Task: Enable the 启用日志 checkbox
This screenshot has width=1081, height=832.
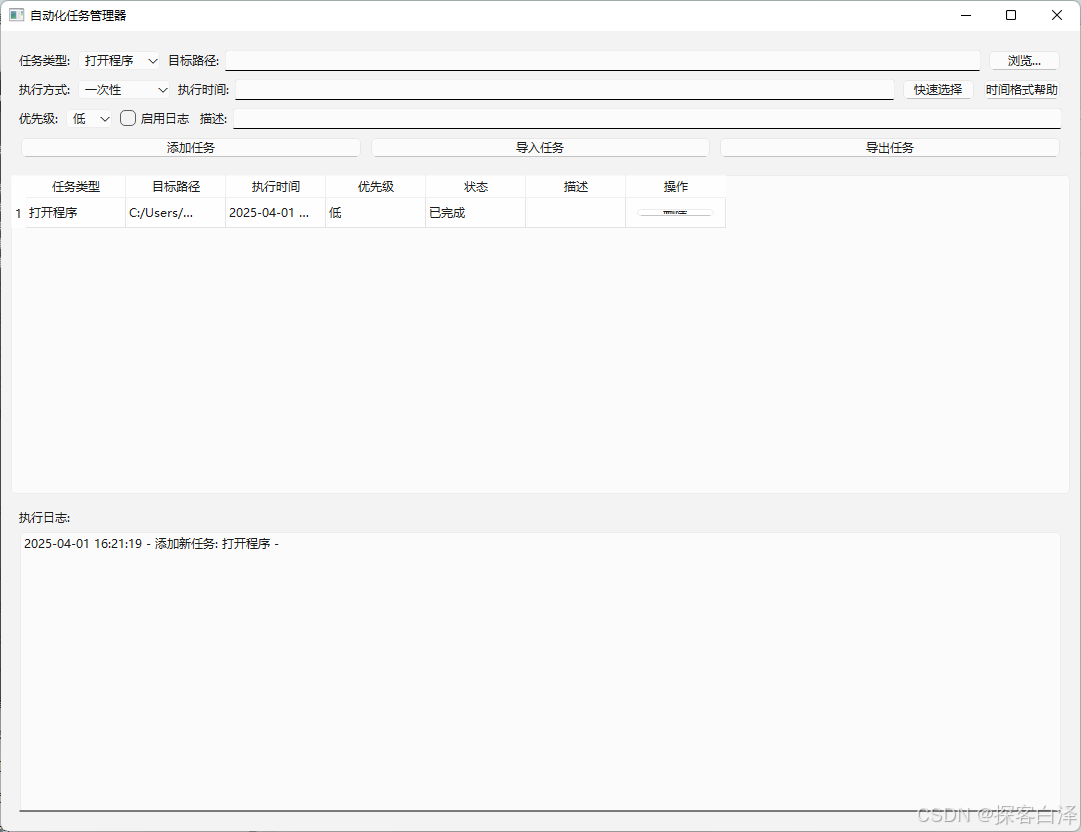Action: point(127,118)
